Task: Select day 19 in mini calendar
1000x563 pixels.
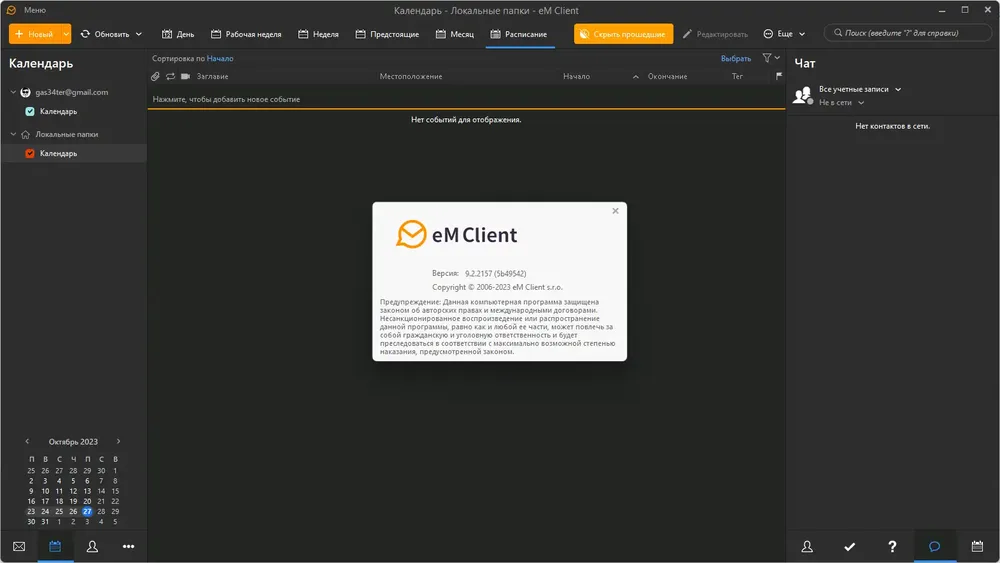Action: click(73, 501)
